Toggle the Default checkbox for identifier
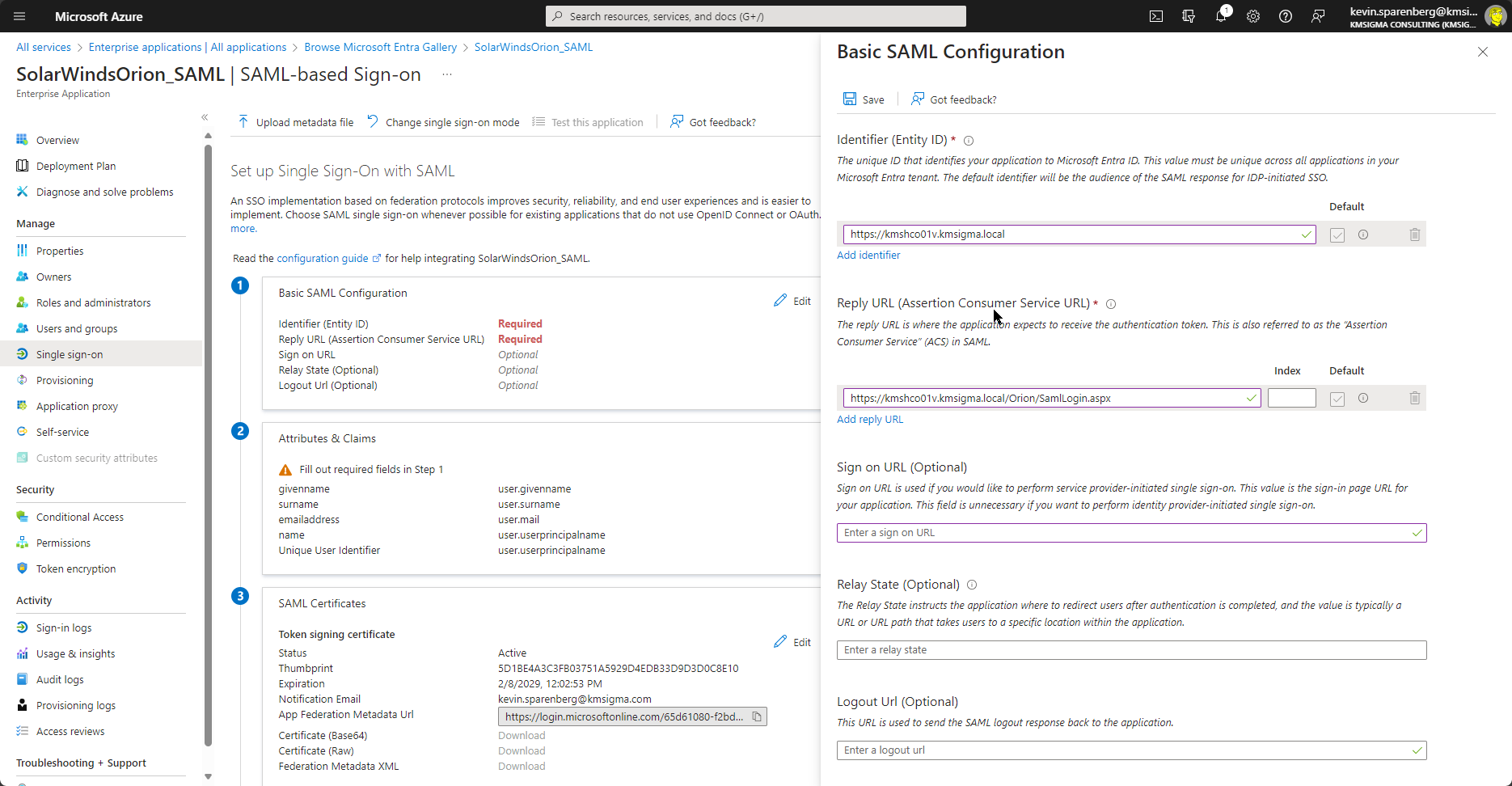The height and width of the screenshot is (786, 1512). (x=1337, y=235)
